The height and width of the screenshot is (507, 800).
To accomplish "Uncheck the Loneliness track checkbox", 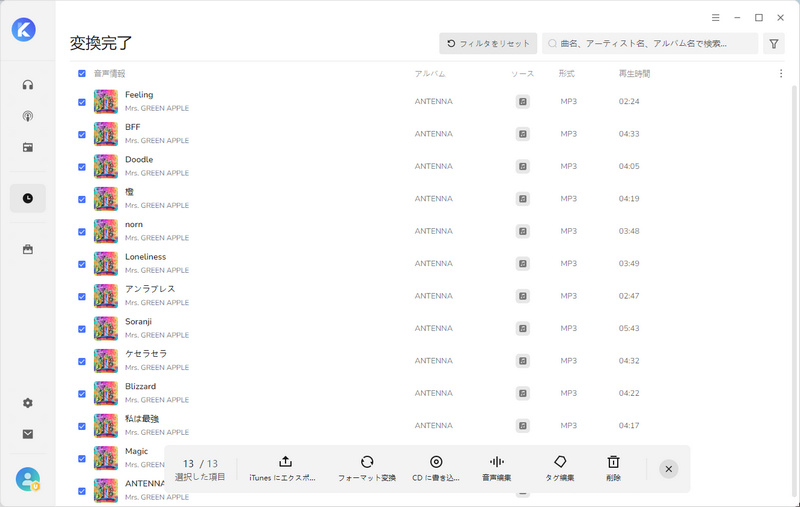I will pos(82,264).
